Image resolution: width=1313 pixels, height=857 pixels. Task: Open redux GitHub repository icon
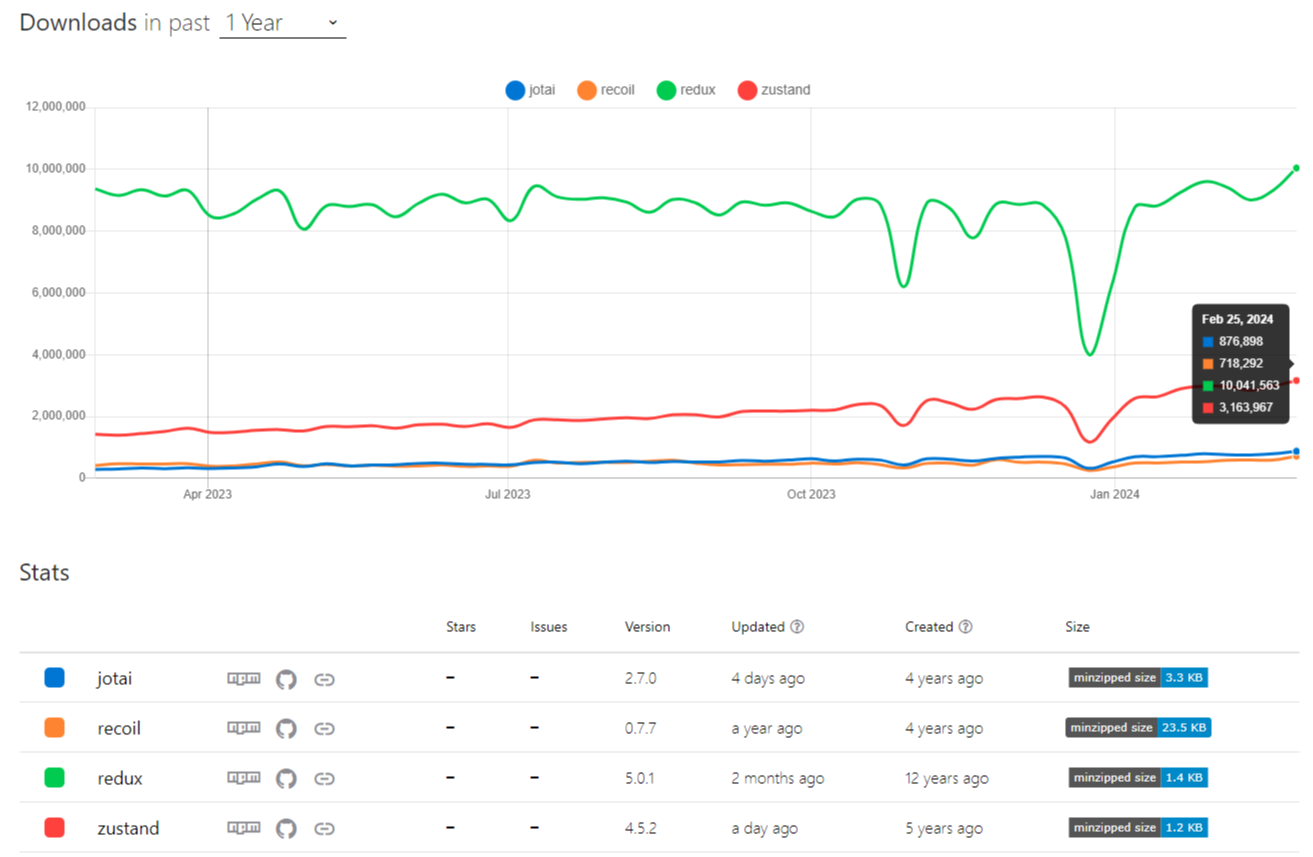coord(286,778)
